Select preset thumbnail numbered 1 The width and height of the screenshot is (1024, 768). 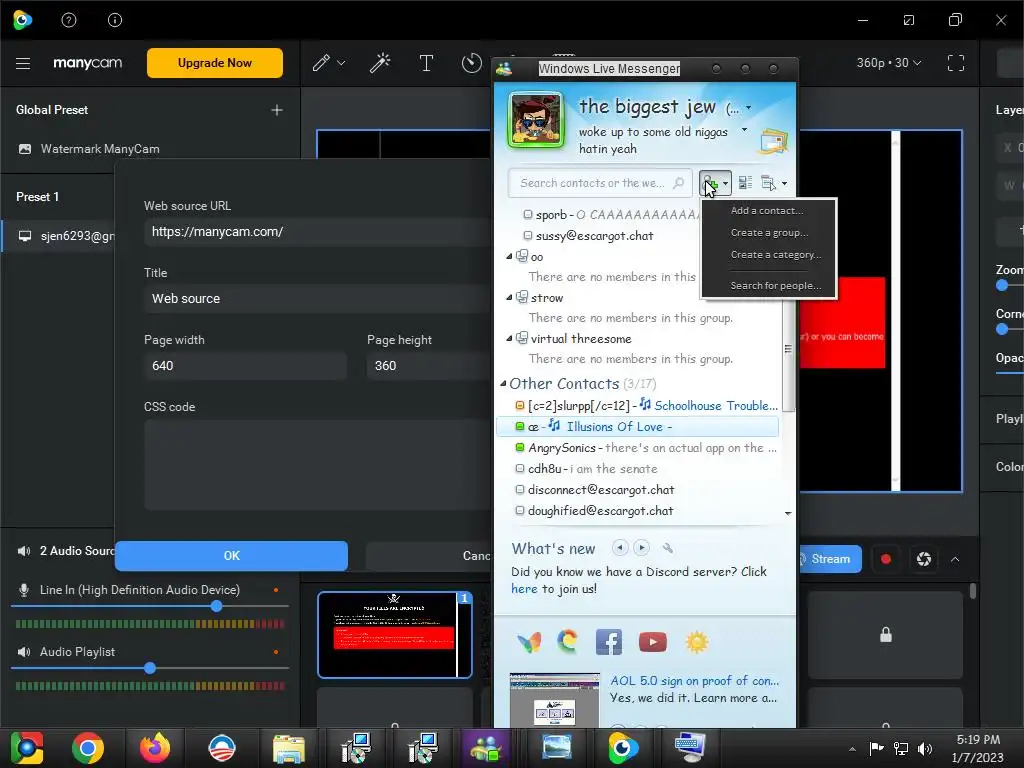point(394,635)
